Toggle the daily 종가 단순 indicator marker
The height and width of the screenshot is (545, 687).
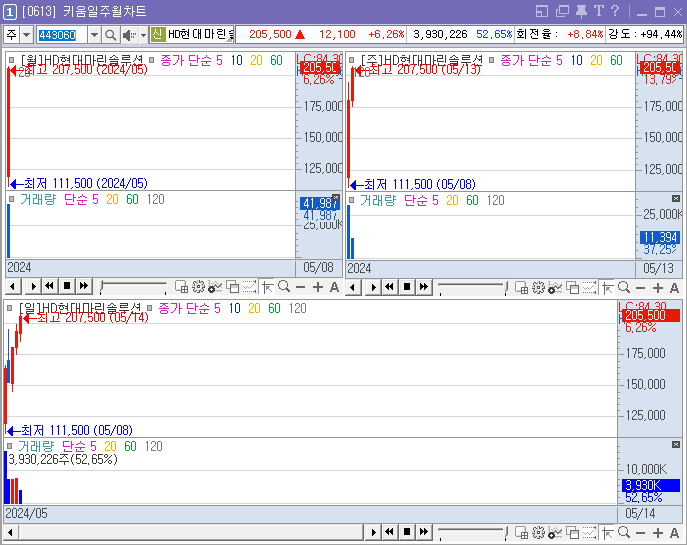[x=149, y=308]
